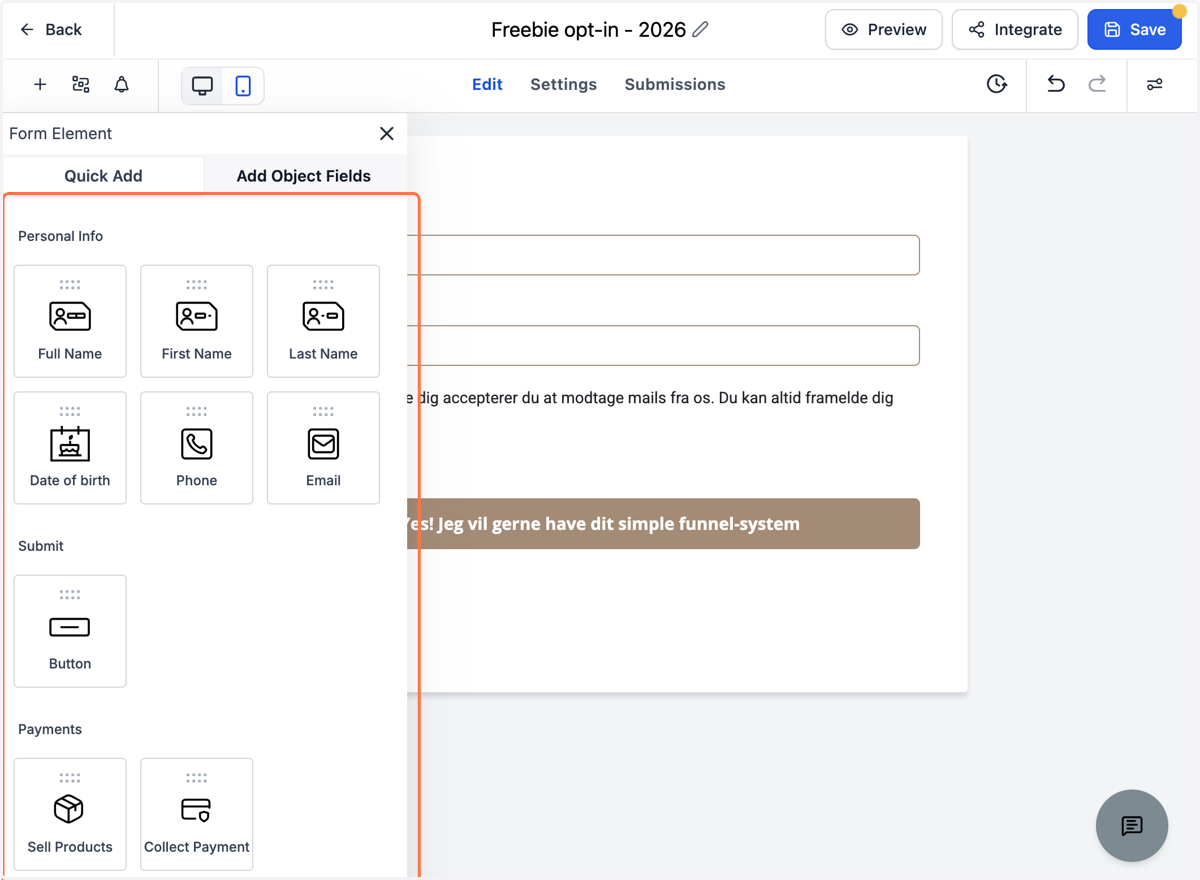This screenshot has height=880, width=1200.
Task: Open the notifications bell icon
Action: pyautogui.click(x=122, y=85)
